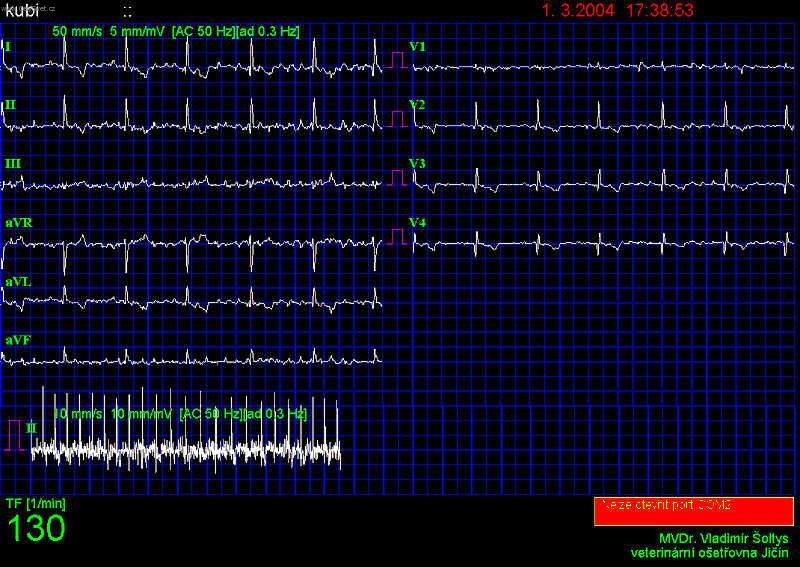This screenshot has width=800, height=567.
Task: Click the magenta calibration pulse beside V2
Action: tap(398, 118)
